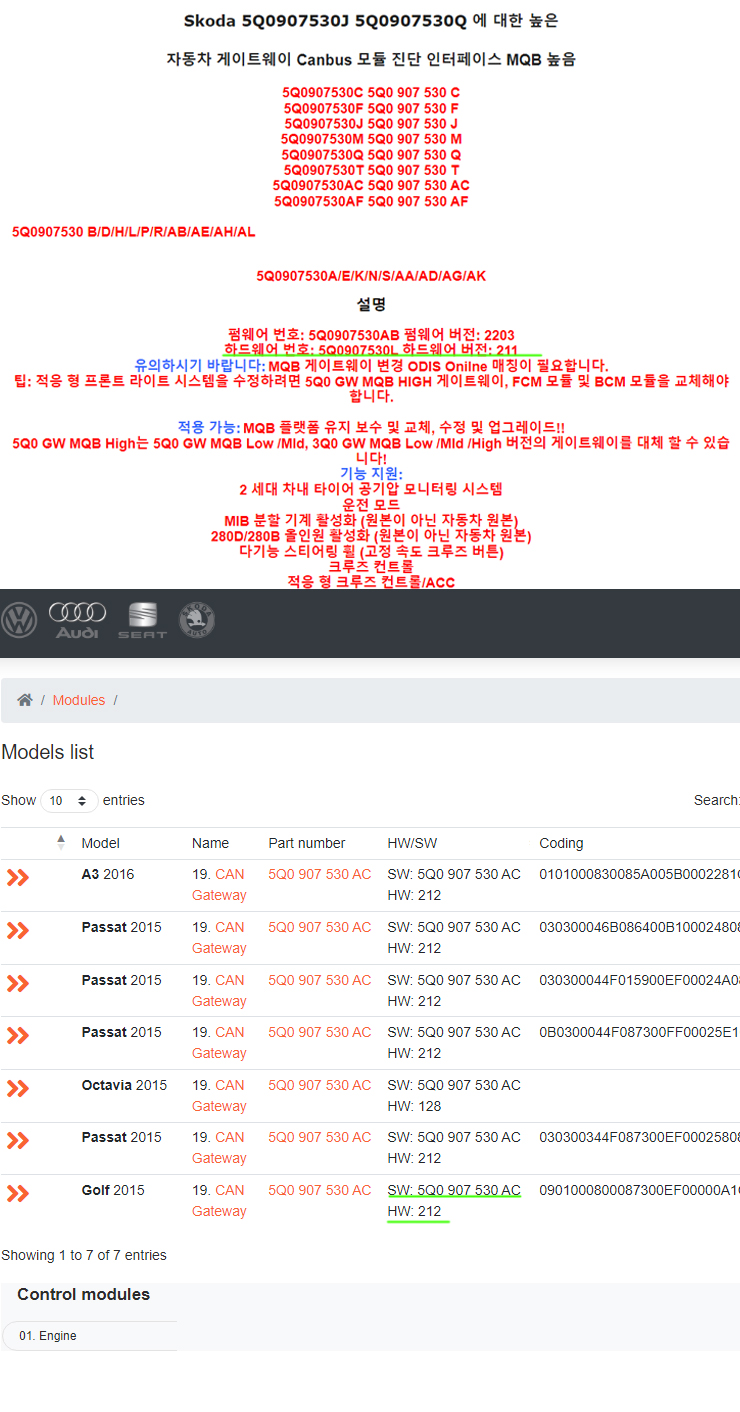740x1412 pixels.
Task: Sort by the Name column header
Action: (x=210, y=843)
